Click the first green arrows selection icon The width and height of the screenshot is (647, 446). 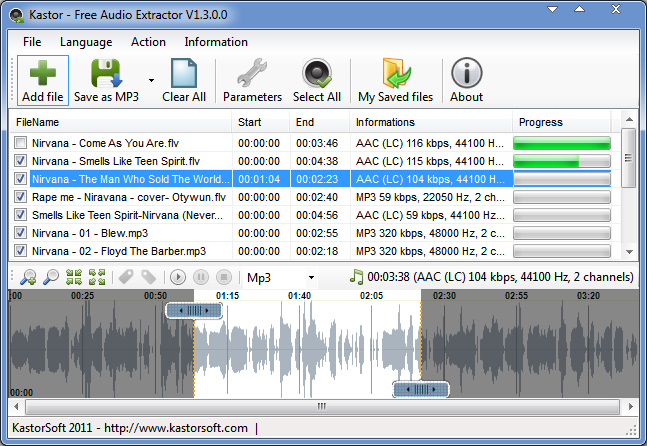pyautogui.click(x=74, y=277)
